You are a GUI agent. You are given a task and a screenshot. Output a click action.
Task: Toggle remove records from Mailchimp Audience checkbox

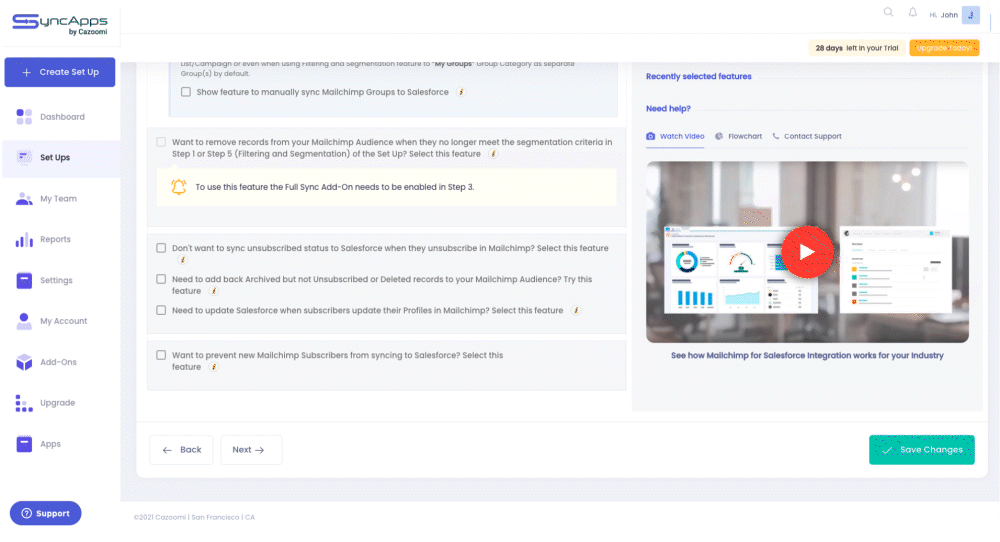[161, 142]
